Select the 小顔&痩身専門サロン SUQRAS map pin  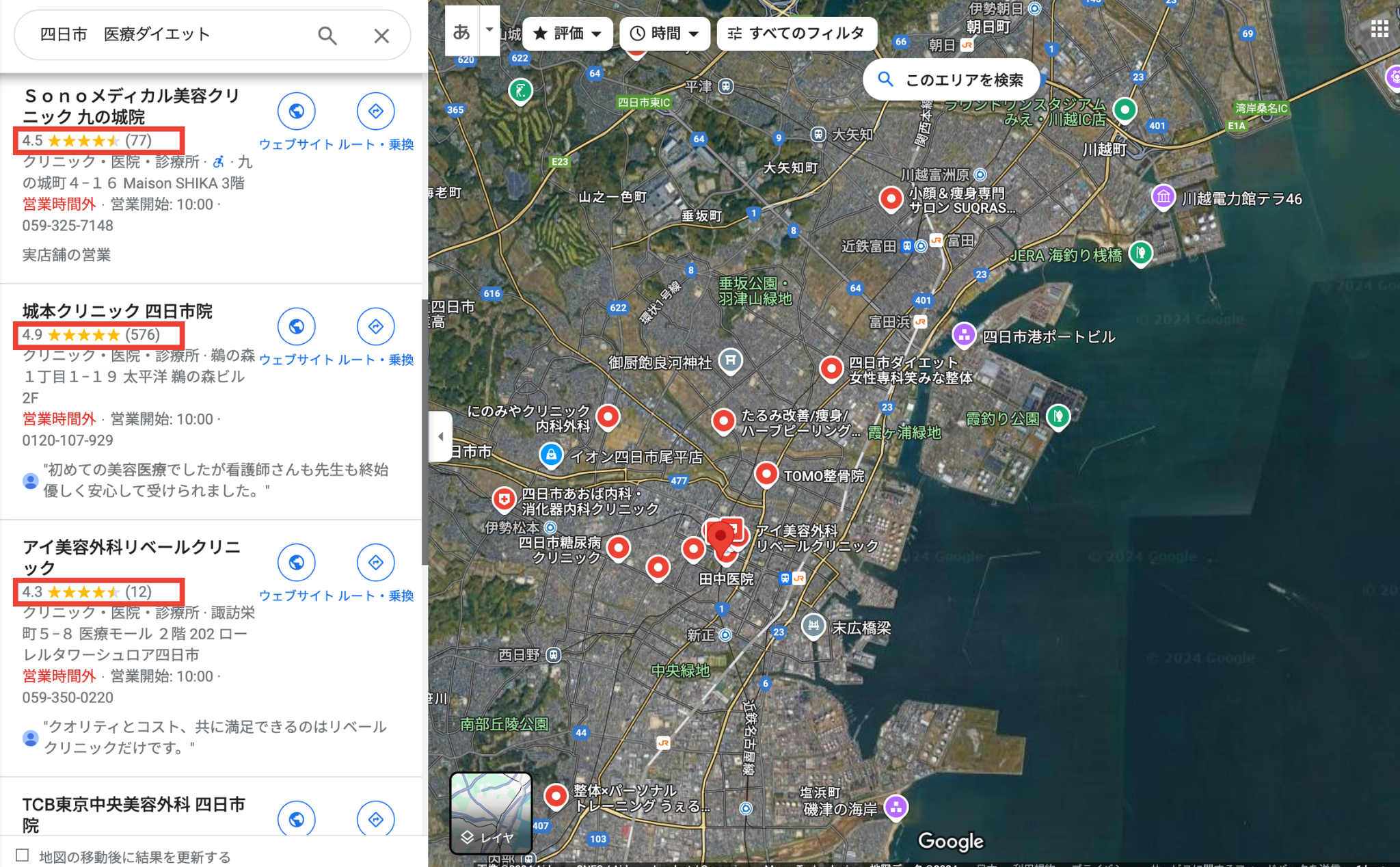pos(891,199)
